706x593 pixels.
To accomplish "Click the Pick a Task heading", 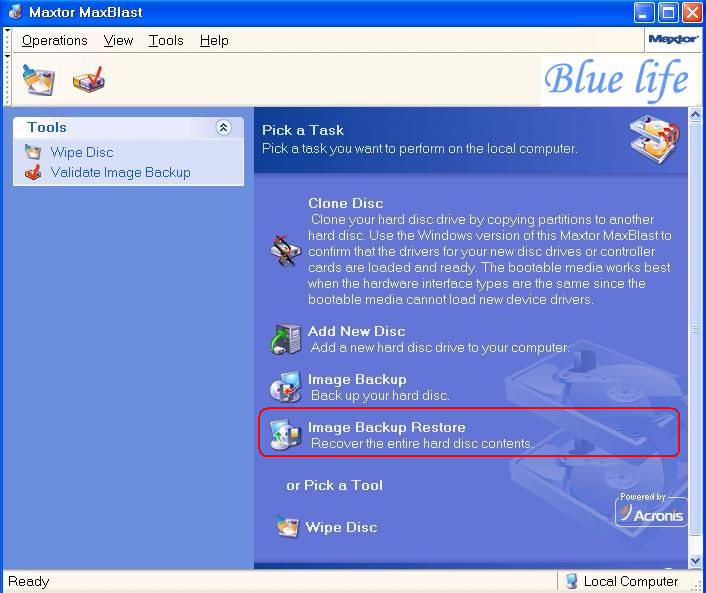I will [x=303, y=130].
